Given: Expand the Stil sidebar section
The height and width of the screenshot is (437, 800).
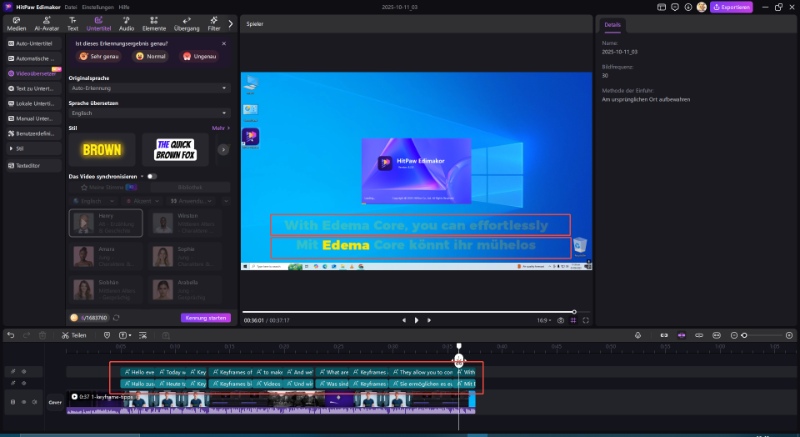Looking at the screenshot, I should click(x=34, y=149).
